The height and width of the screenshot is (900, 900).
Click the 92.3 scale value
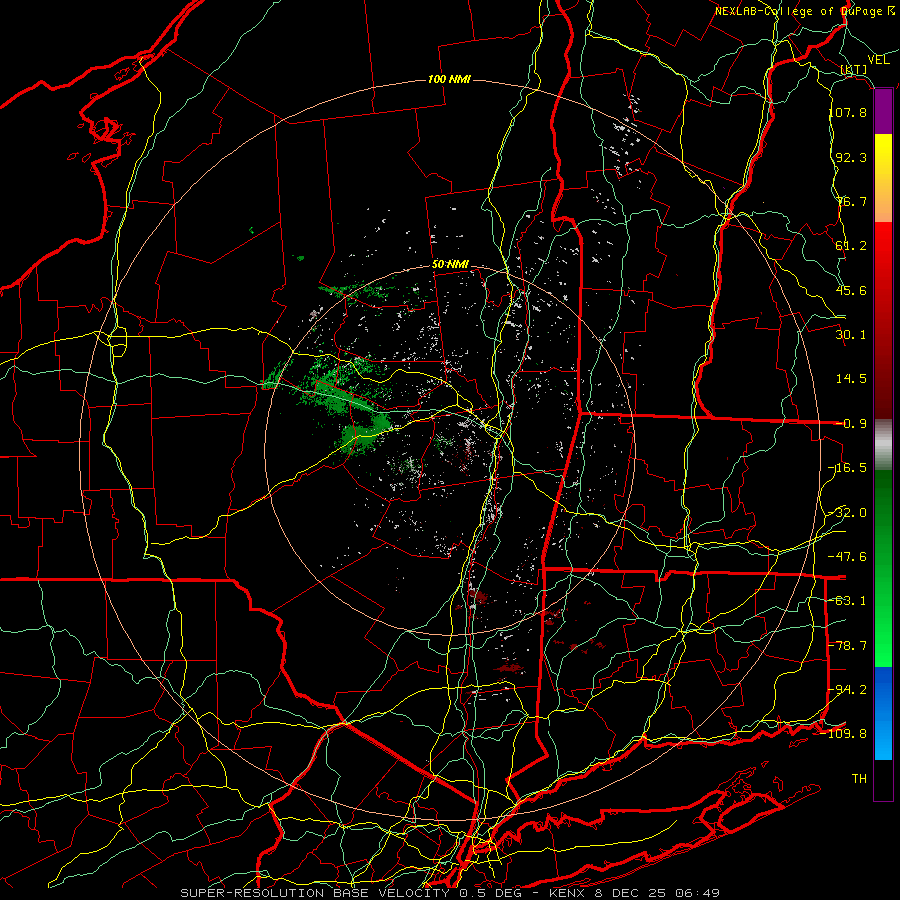coord(851,157)
